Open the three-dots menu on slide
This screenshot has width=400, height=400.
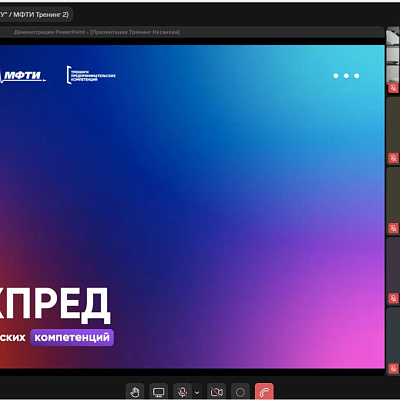pos(346,76)
